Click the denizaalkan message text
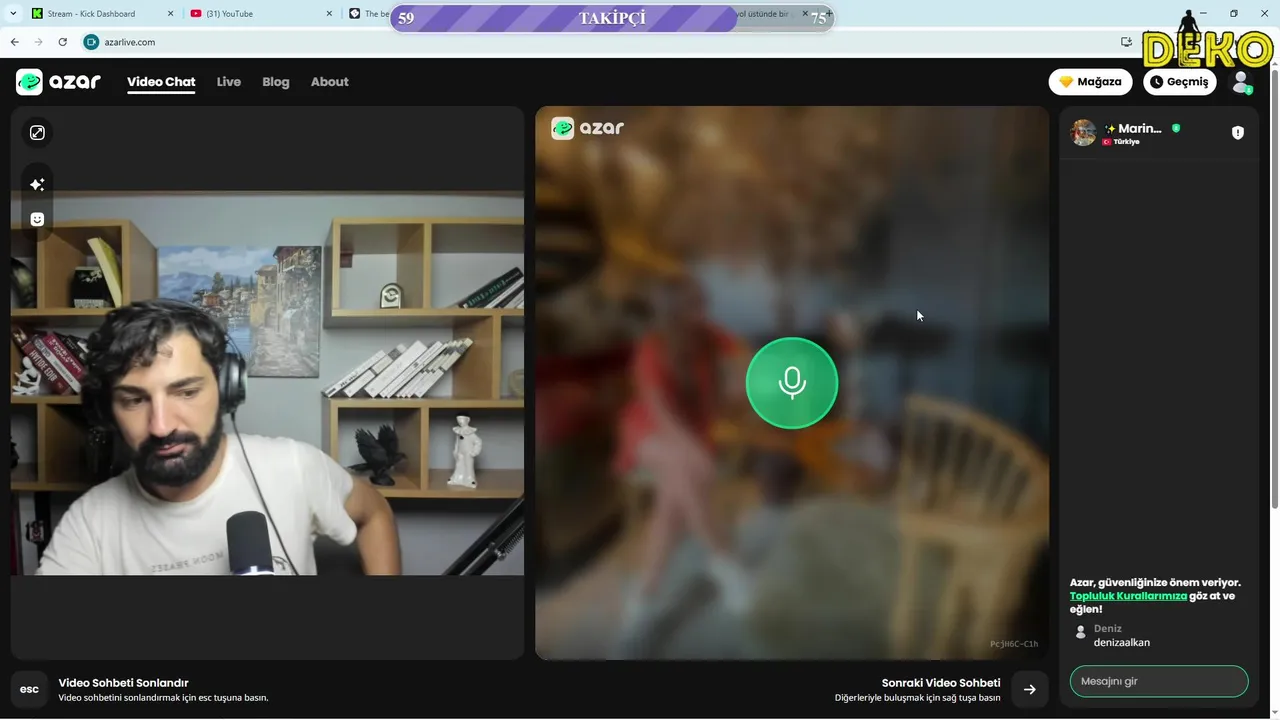Viewport: 1280px width, 720px height. tap(1122, 643)
